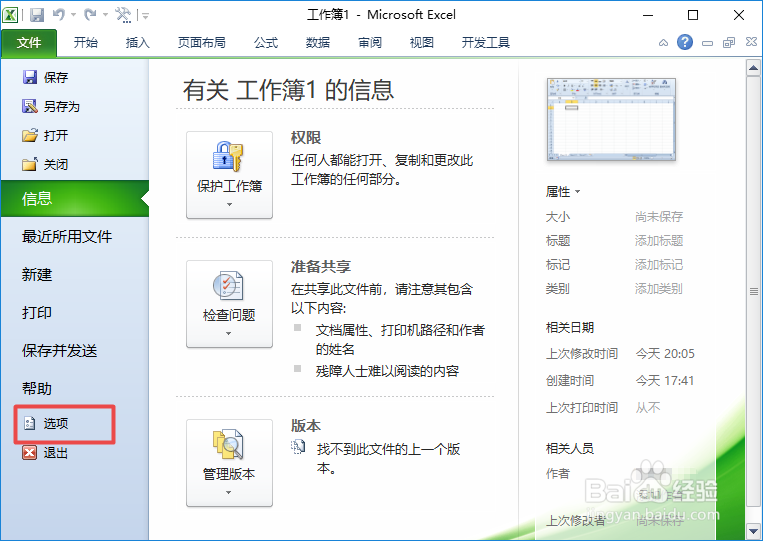Click the 权限 heading
Viewport: 763px width, 541px height.
(306, 138)
